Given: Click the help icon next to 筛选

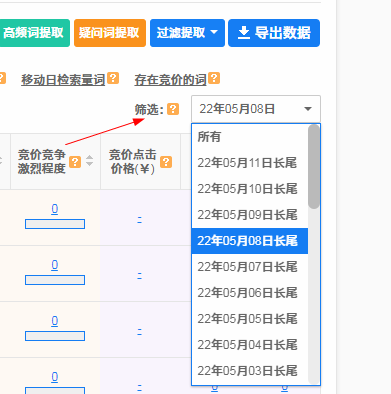Looking at the screenshot, I should tap(173, 109).
